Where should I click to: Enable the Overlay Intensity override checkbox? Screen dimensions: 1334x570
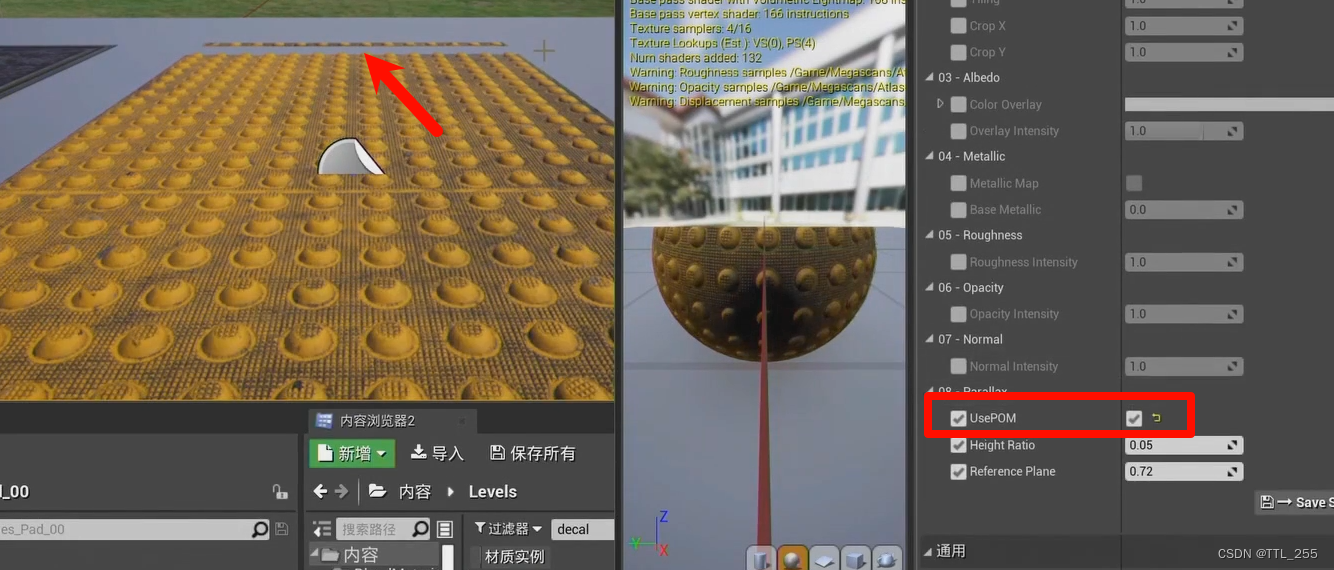(x=958, y=131)
